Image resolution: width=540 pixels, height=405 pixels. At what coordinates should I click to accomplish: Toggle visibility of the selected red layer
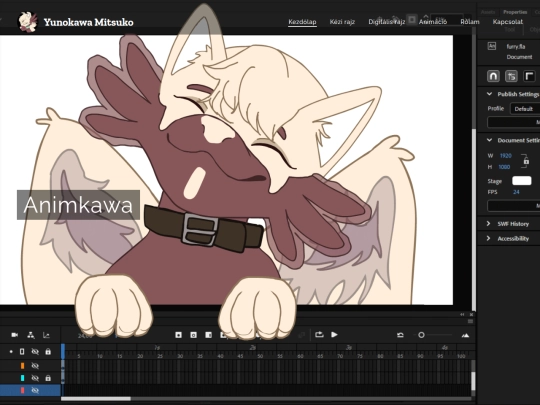35,390
